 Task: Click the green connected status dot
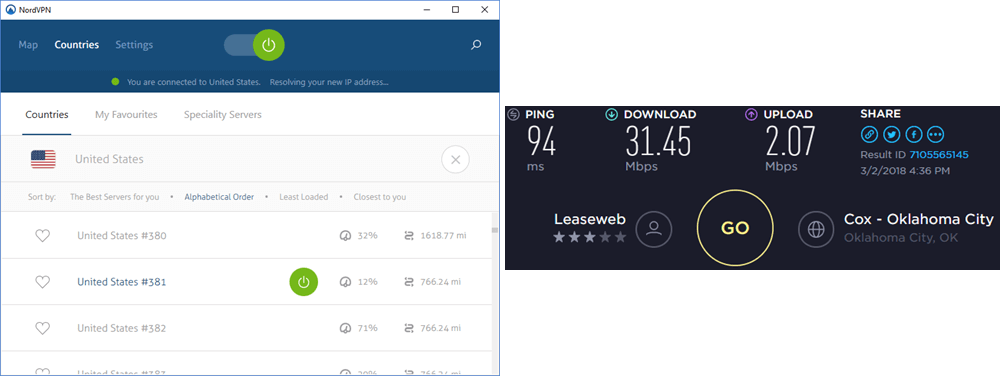click(115, 82)
